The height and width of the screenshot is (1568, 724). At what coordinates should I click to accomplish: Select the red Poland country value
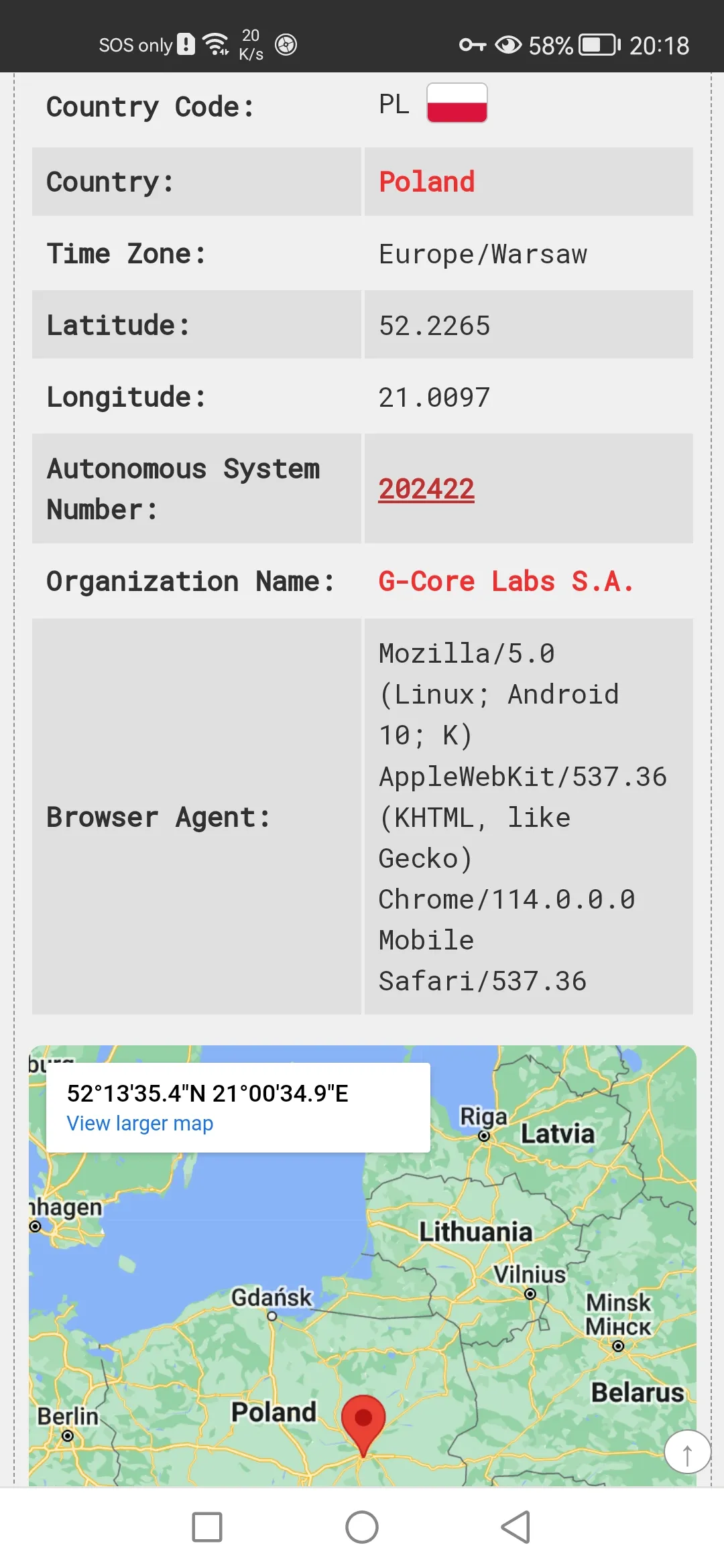[426, 182]
